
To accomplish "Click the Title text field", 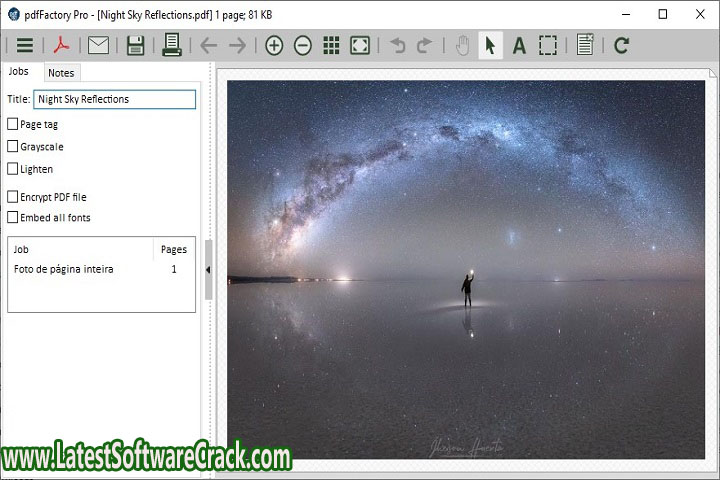I will point(115,99).
